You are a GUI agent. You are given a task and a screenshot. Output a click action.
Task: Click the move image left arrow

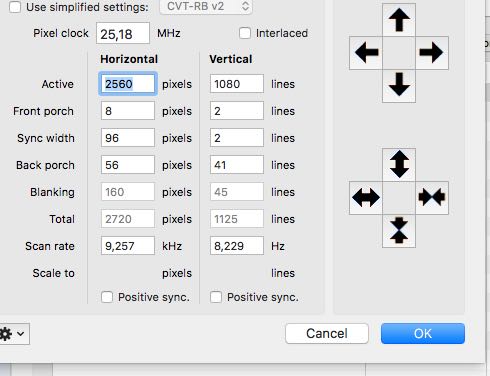[x=366, y=53]
